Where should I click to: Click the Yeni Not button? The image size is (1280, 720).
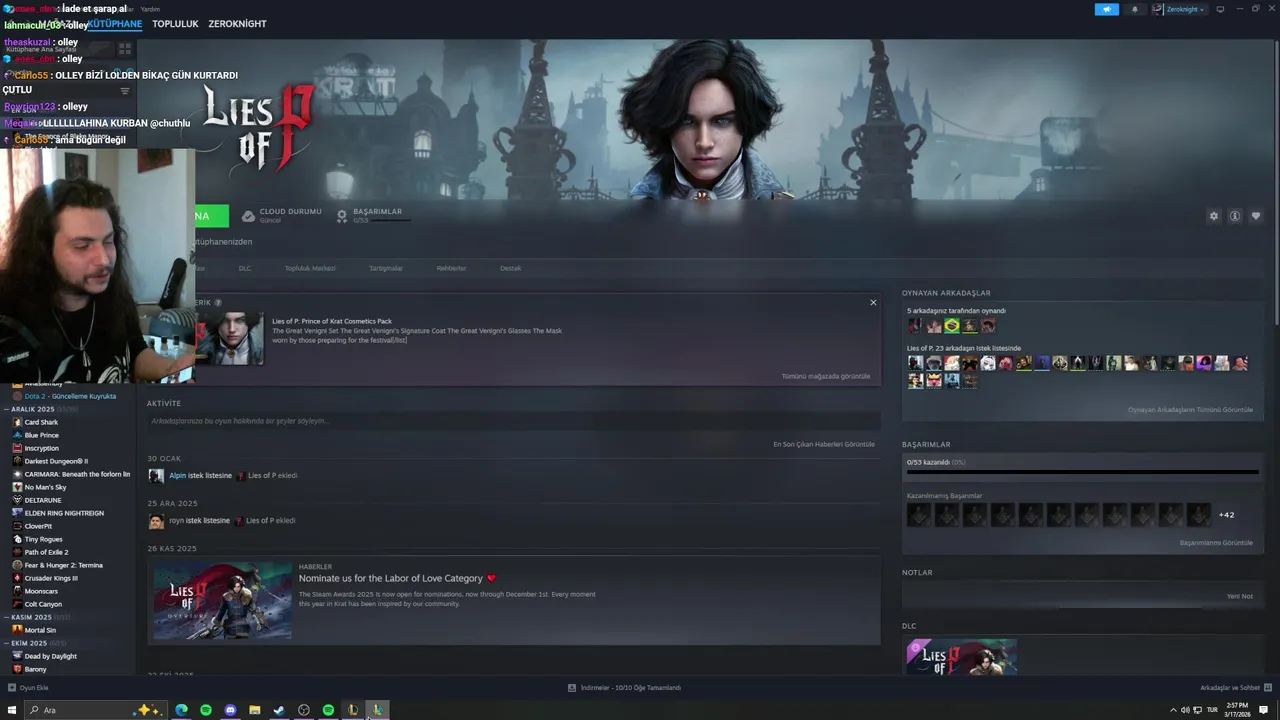[x=1240, y=596]
